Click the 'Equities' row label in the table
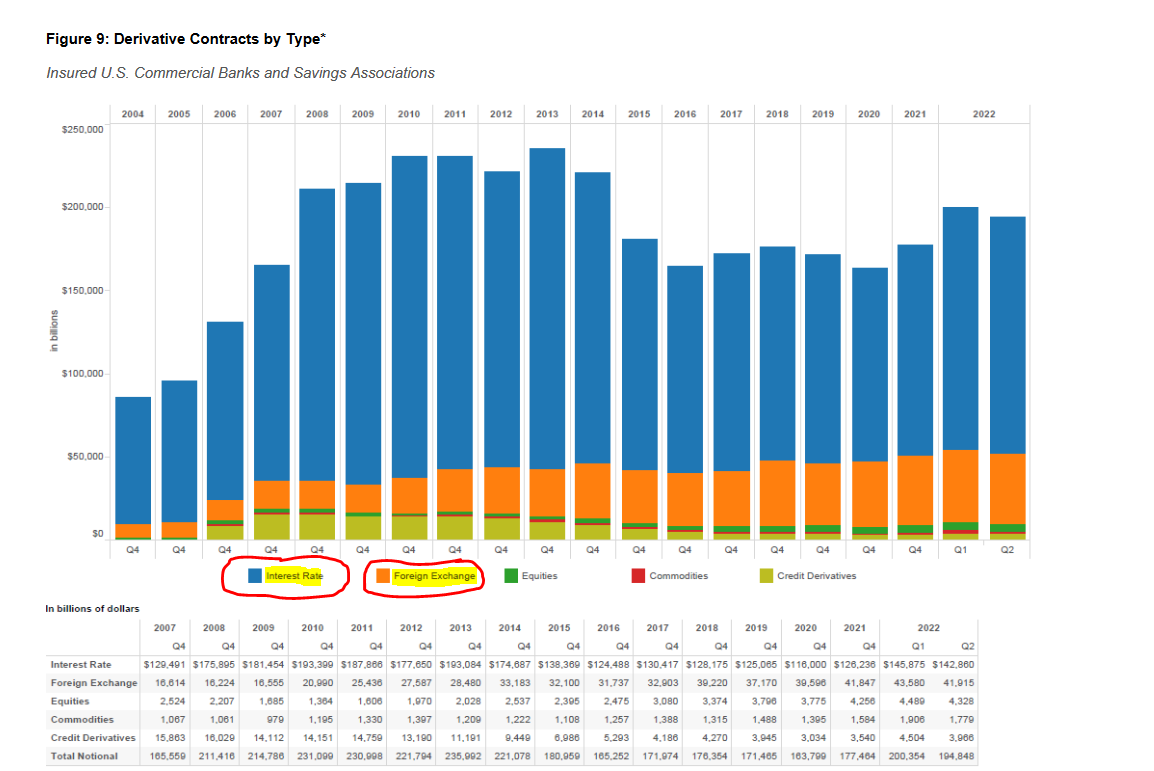 pyautogui.click(x=70, y=701)
